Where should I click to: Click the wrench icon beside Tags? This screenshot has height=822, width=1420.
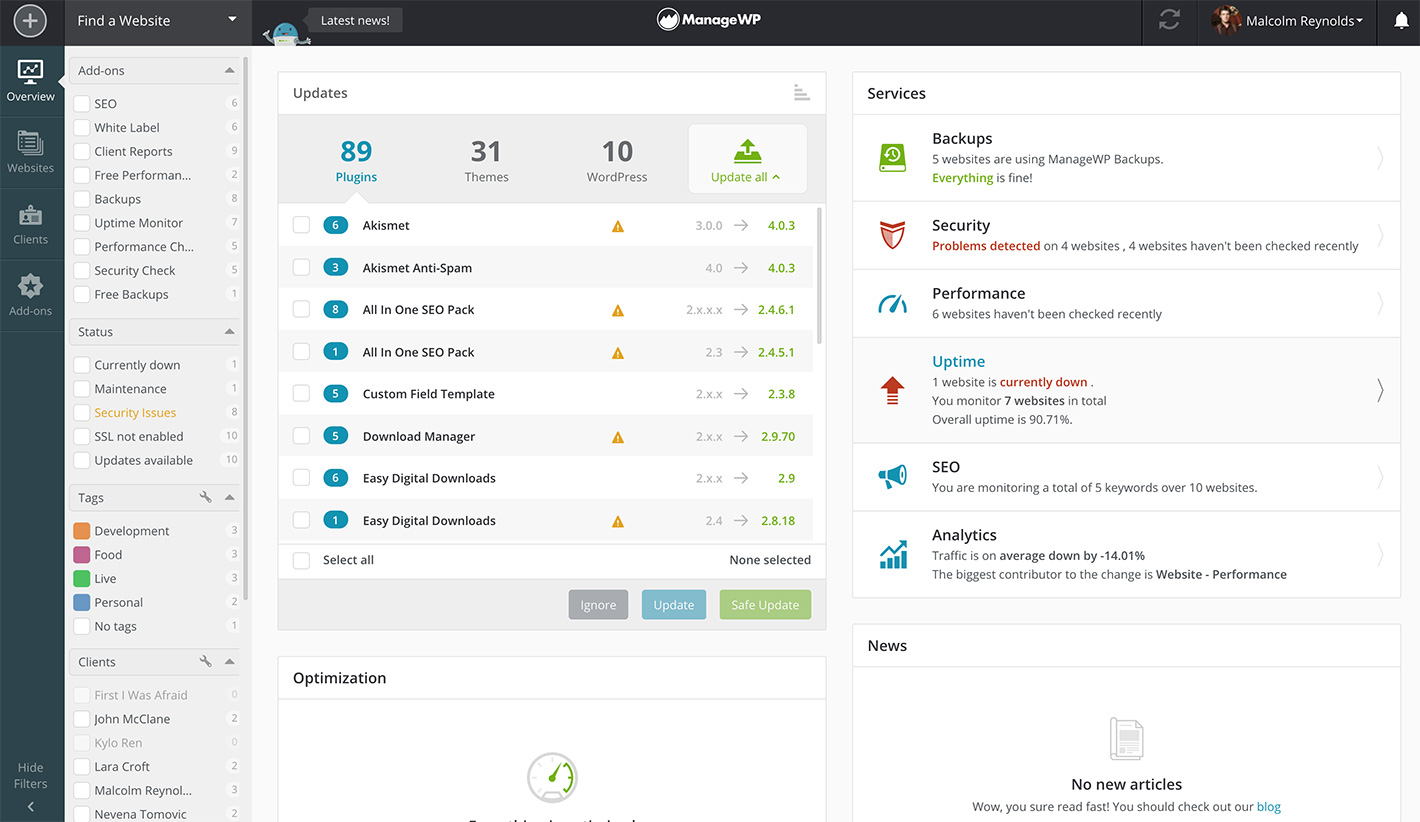pyautogui.click(x=205, y=497)
